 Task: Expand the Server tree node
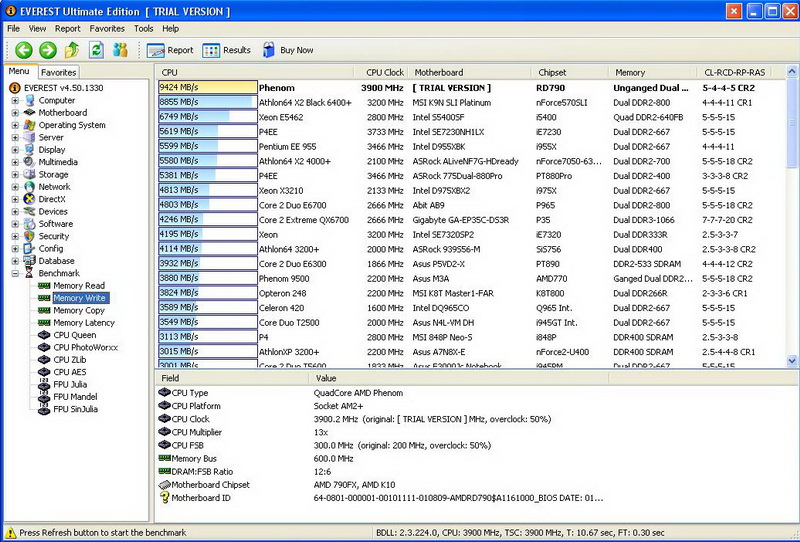pyautogui.click(x=15, y=137)
